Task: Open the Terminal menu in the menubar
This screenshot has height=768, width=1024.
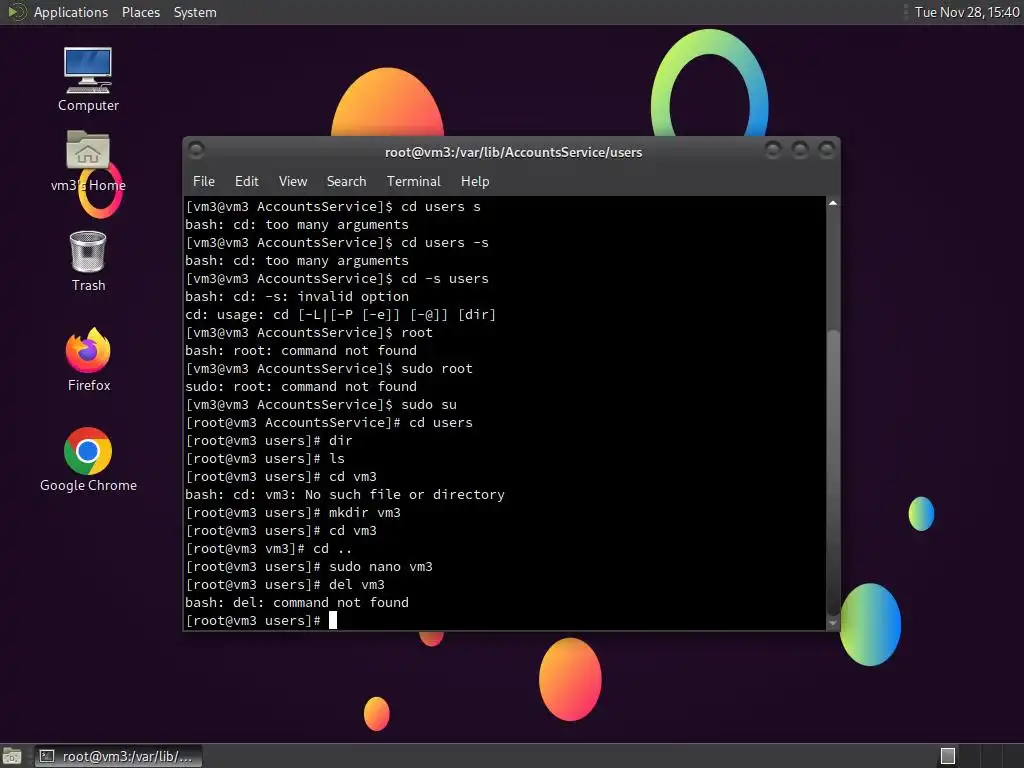Action: 413,182
